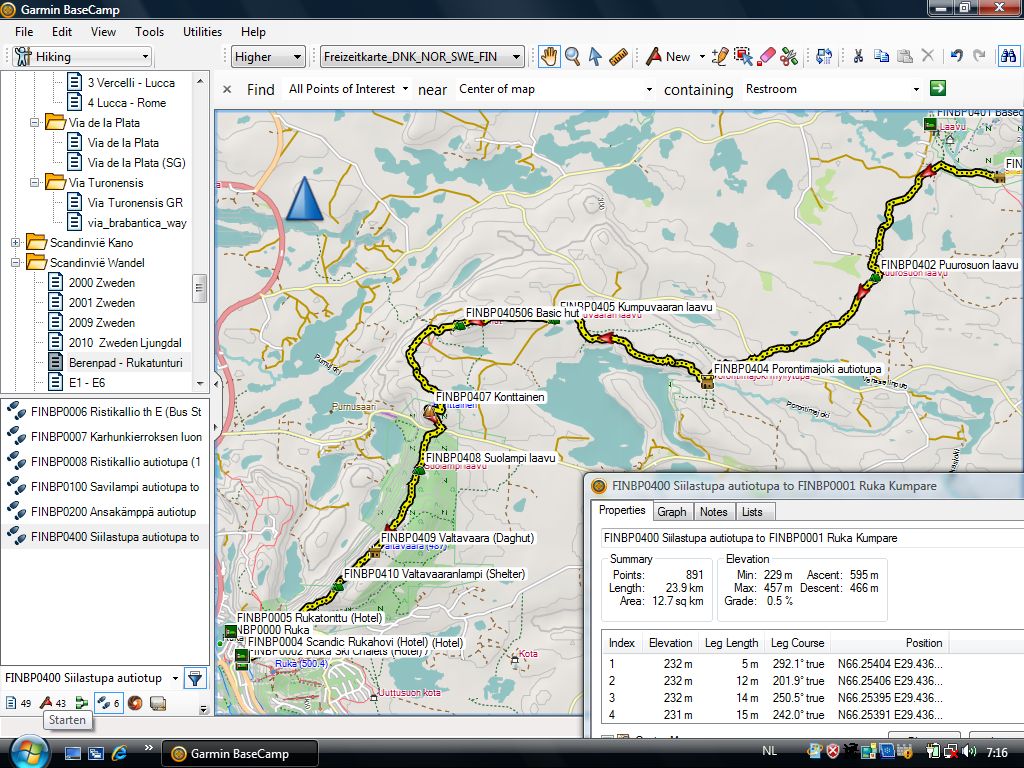Image resolution: width=1024 pixels, height=768 pixels.
Task: Select the Pan hand tool
Action: tap(549, 57)
